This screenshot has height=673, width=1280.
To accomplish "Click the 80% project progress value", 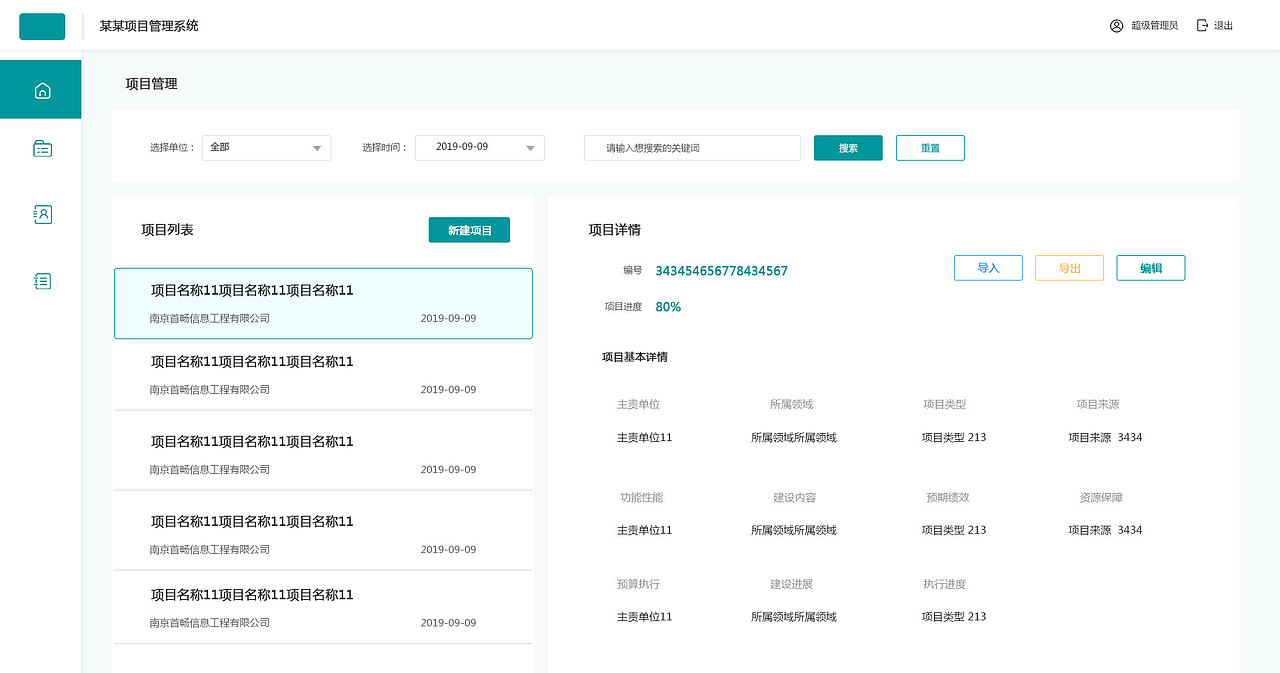I will click(668, 307).
